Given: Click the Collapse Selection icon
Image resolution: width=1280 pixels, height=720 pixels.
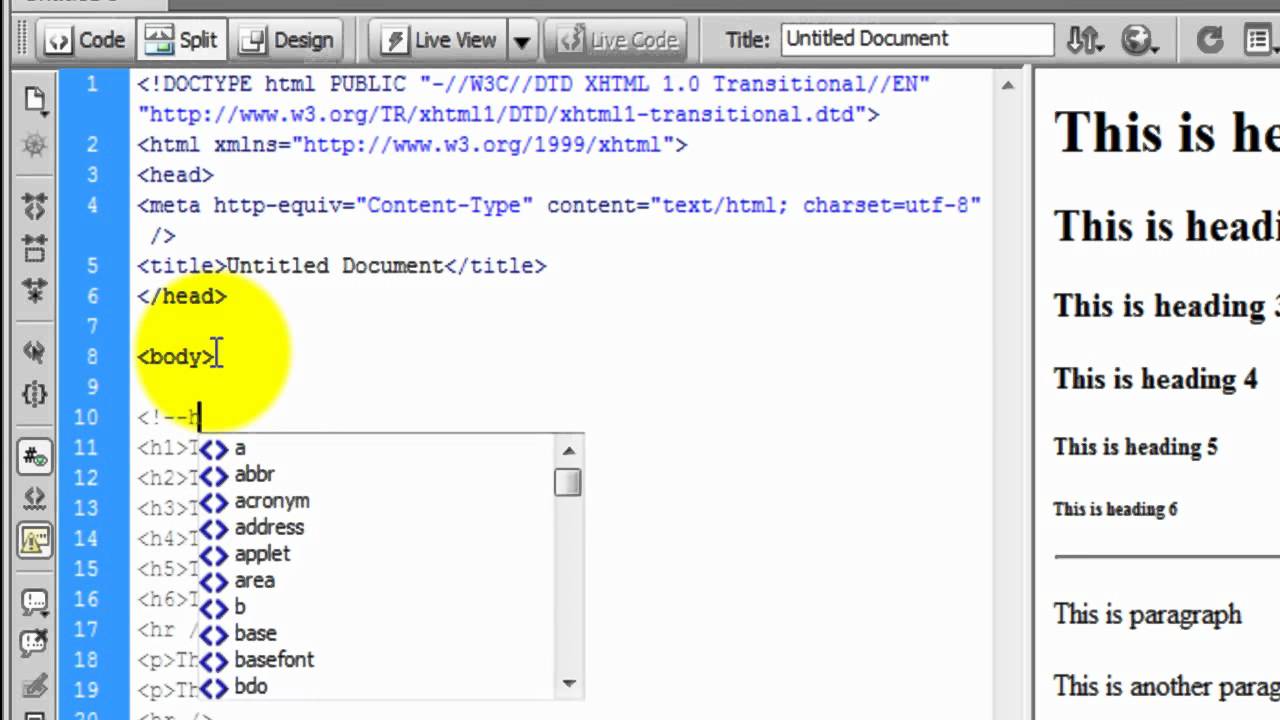Looking at the screenshot, I should coord(35,248).
